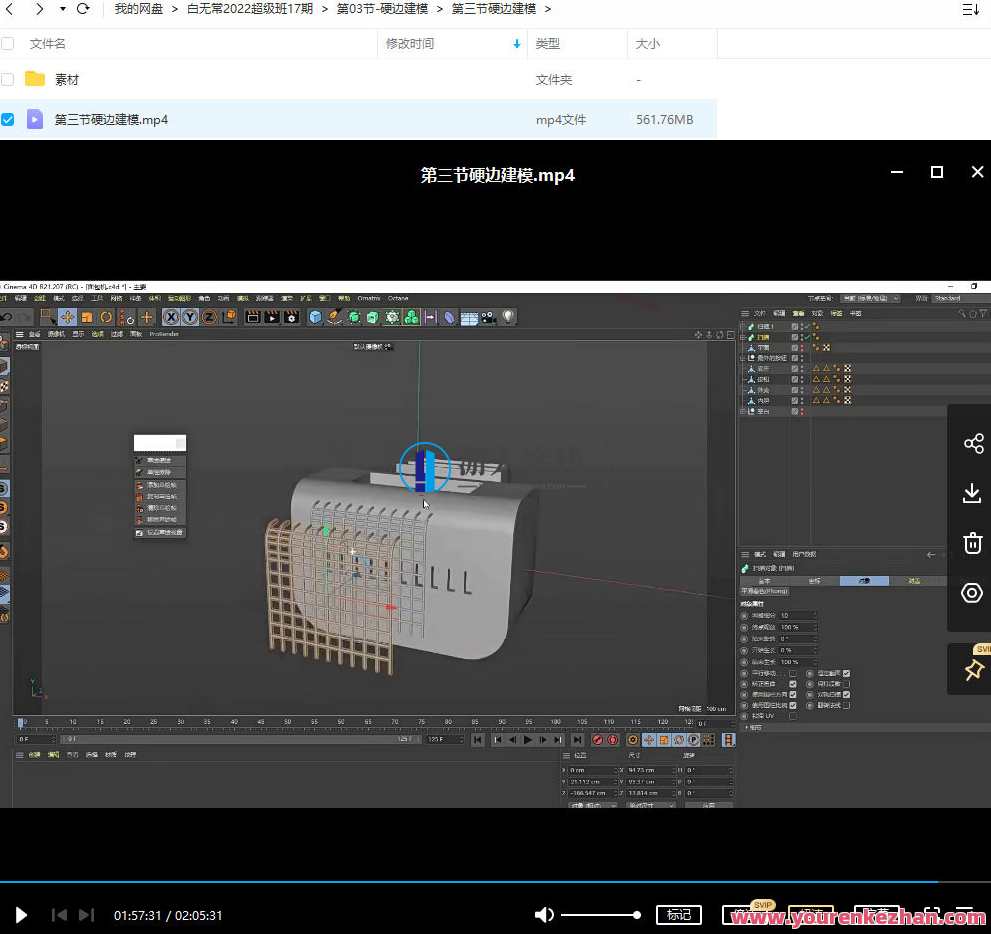Delete the file using trash icon
991x934 pixels.
(972, 543)
